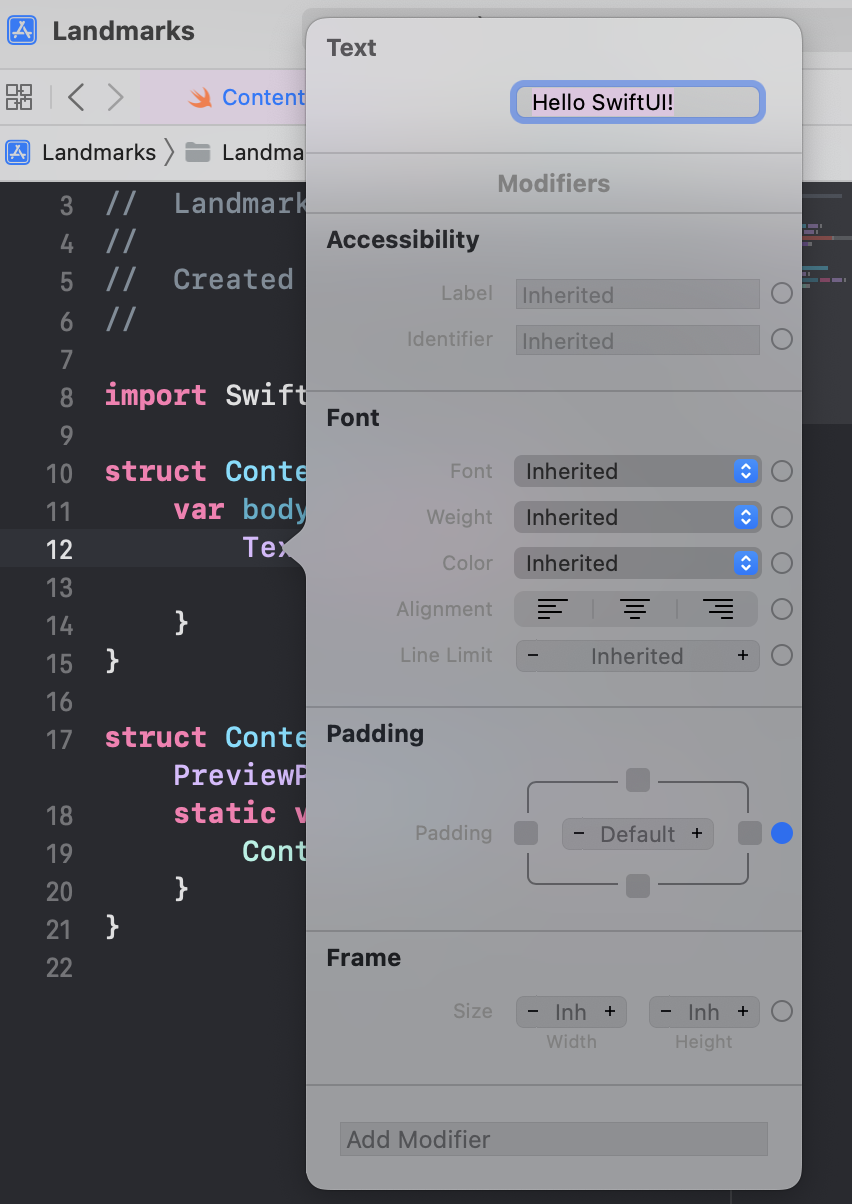Open the Weight dropdown
Image resolution: width=852 pixels, height=1204 pixels.
(637, 517)
